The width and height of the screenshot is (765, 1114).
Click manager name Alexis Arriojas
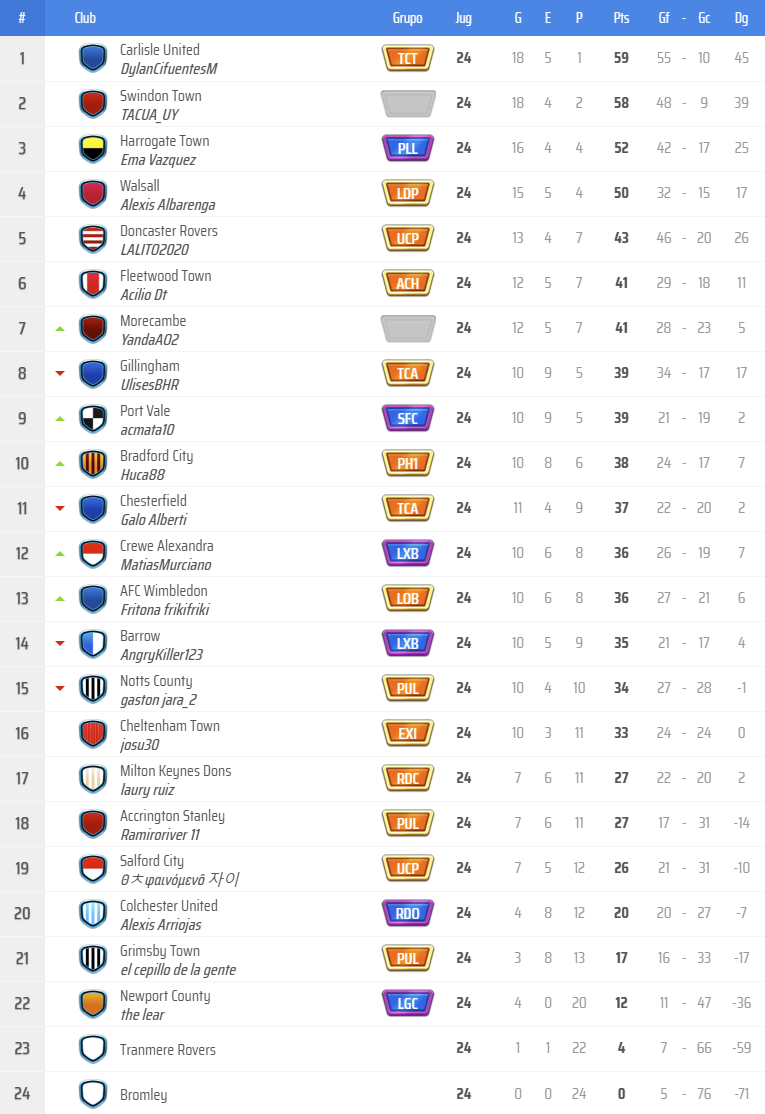click(x=160, y=925)
